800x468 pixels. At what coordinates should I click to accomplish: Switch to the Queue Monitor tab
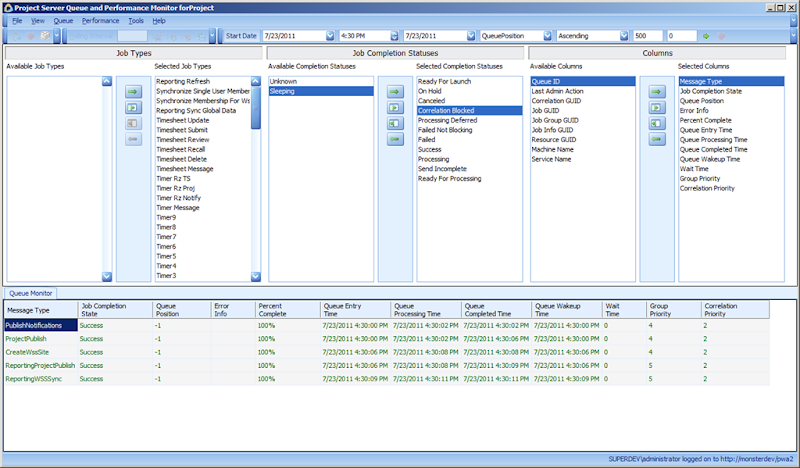(30, 293)
